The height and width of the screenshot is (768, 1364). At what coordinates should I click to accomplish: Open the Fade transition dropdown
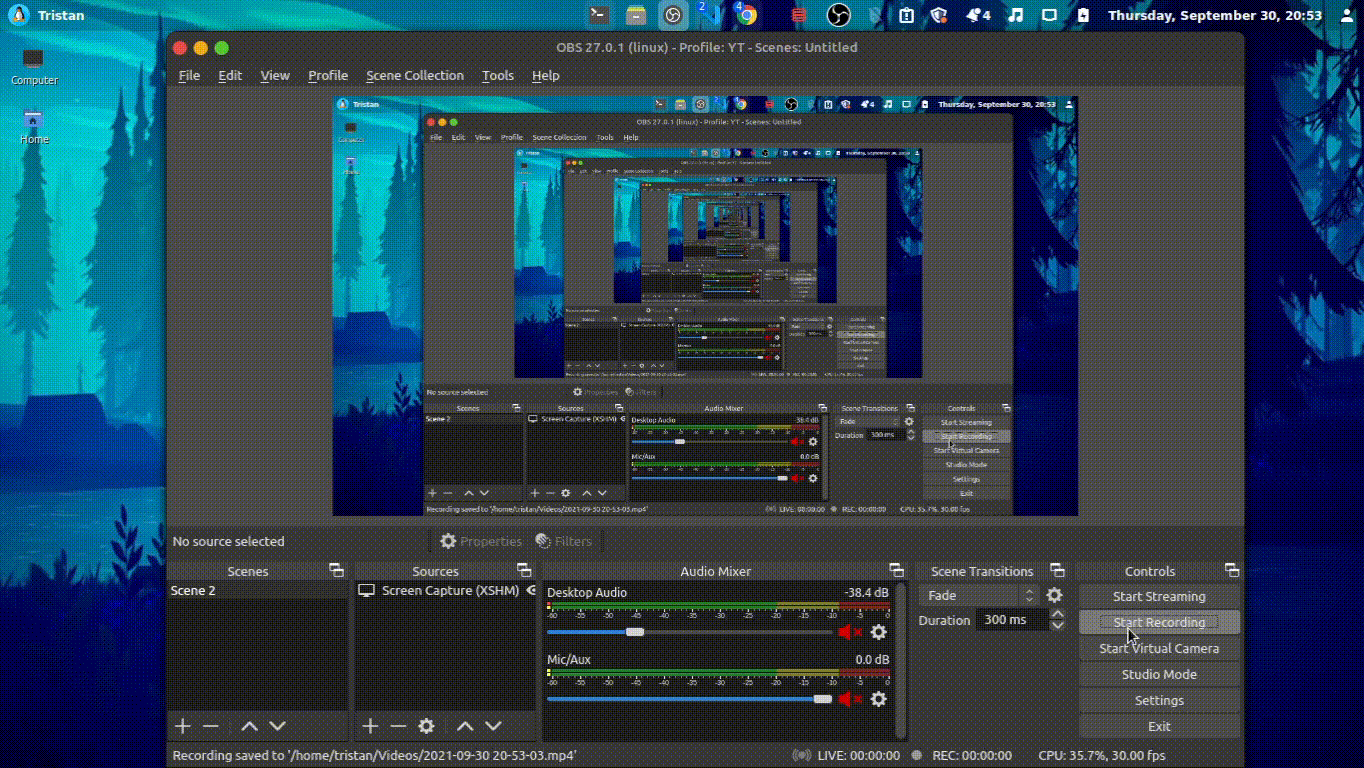point(979,595)
